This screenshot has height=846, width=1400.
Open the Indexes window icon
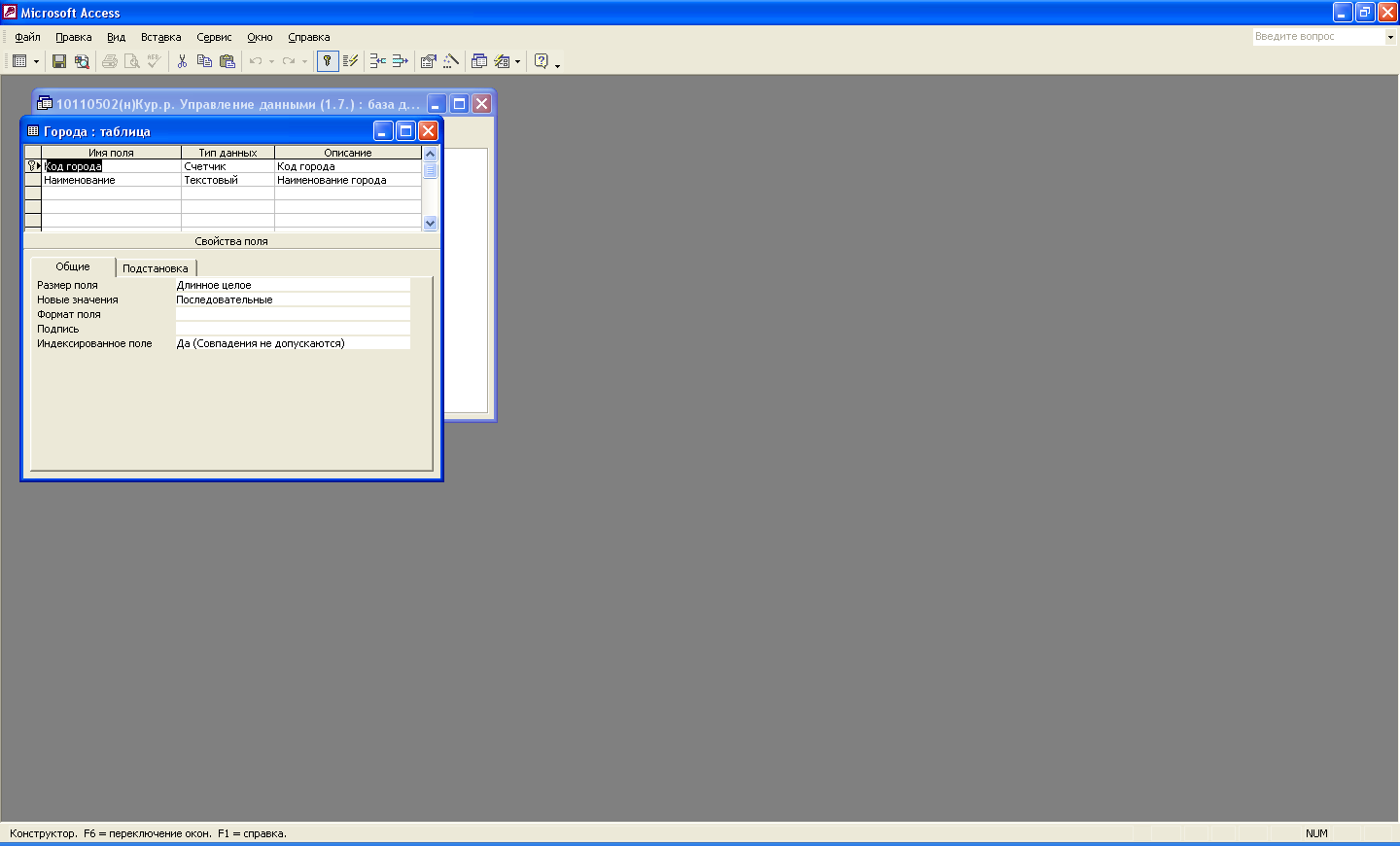pyautogui.click(x=351, y=61)
